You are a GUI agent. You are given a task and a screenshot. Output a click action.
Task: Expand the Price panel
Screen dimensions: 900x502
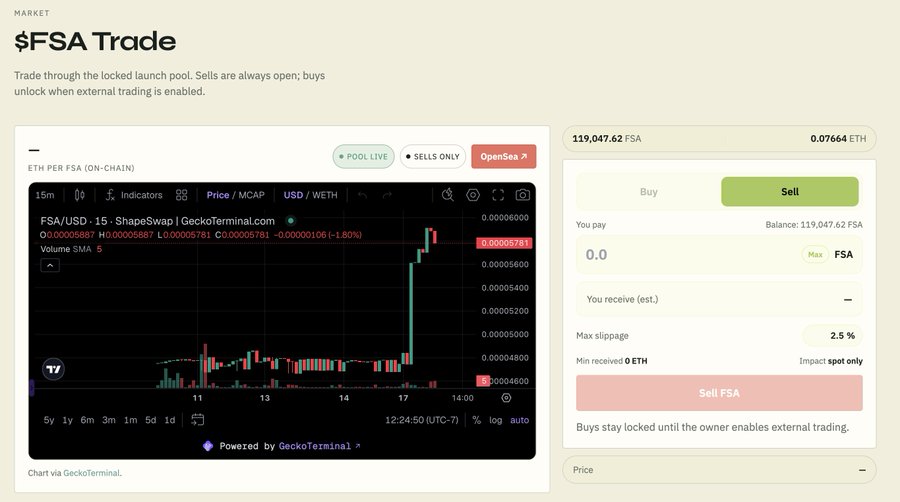pos(719,470)
